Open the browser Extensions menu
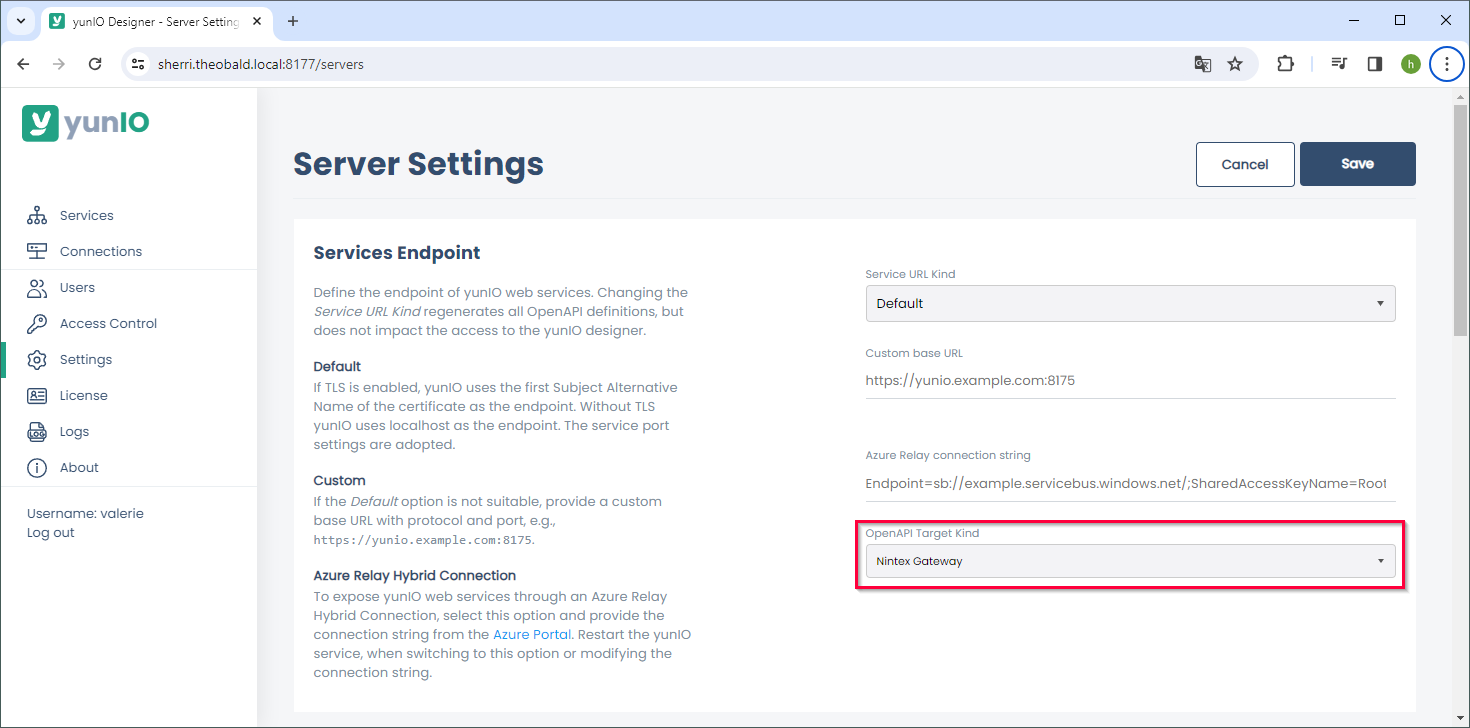This screenshot has height=728, width=1470. pos(1285,63)
